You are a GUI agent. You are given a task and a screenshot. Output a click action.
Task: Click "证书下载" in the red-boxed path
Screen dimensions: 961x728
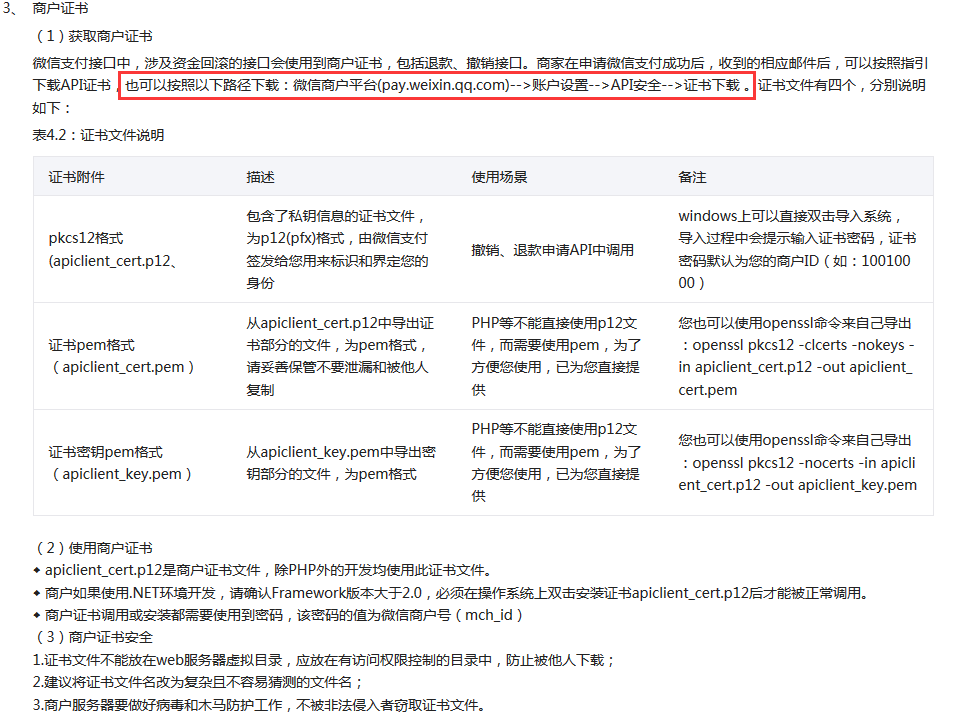pos(712,85)
